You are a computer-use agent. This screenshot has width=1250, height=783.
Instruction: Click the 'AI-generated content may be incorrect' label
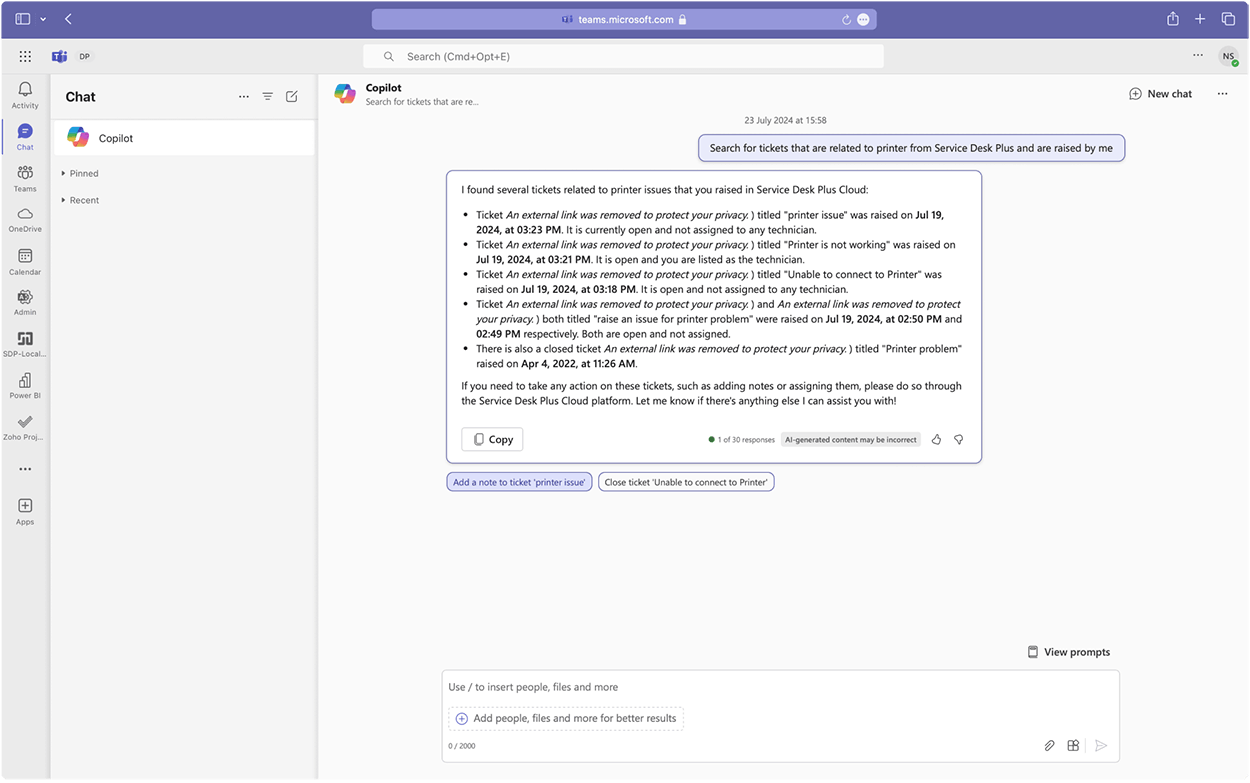(x=851, y=439)
